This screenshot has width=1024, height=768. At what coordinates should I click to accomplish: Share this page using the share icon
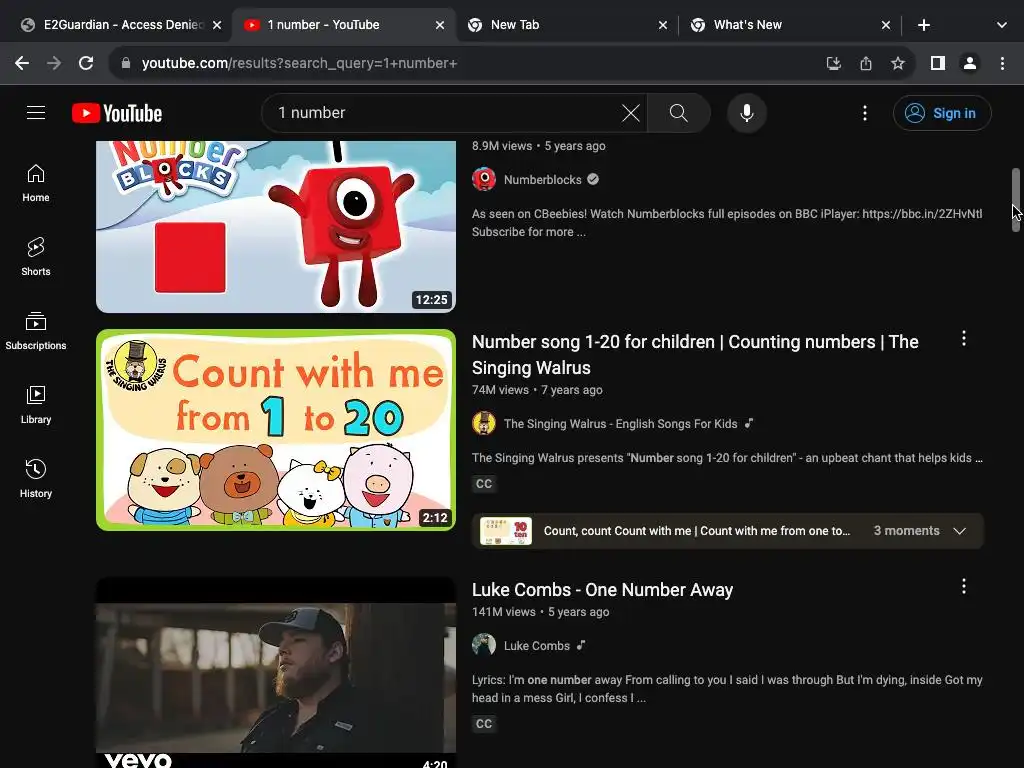(866, 63)
